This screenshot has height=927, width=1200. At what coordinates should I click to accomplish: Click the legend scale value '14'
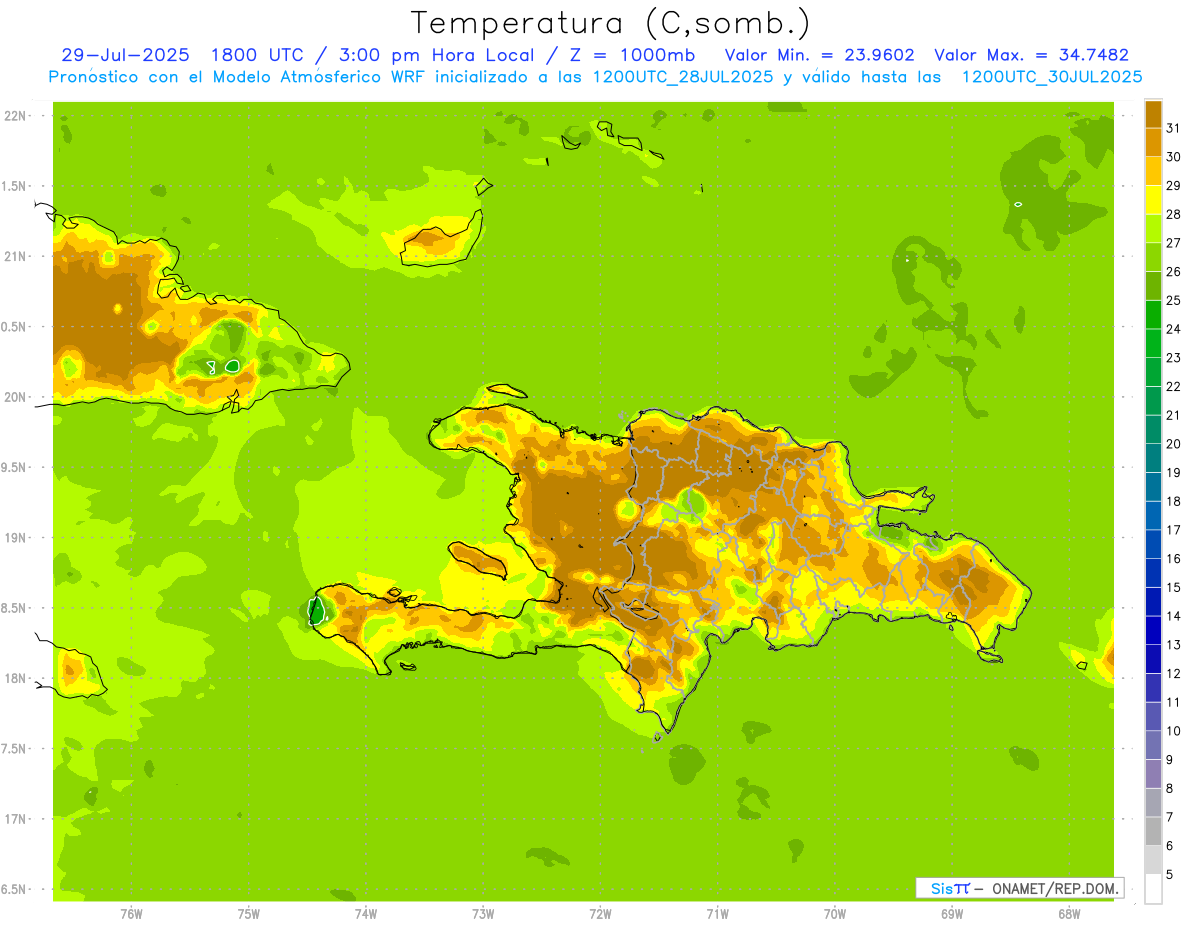pos(1173,616)
